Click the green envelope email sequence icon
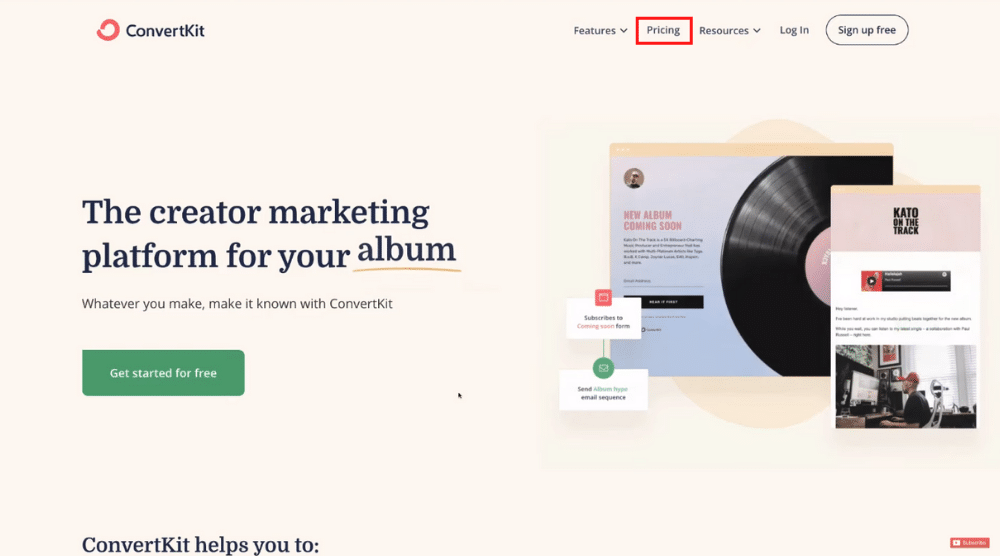 point(603,368)
